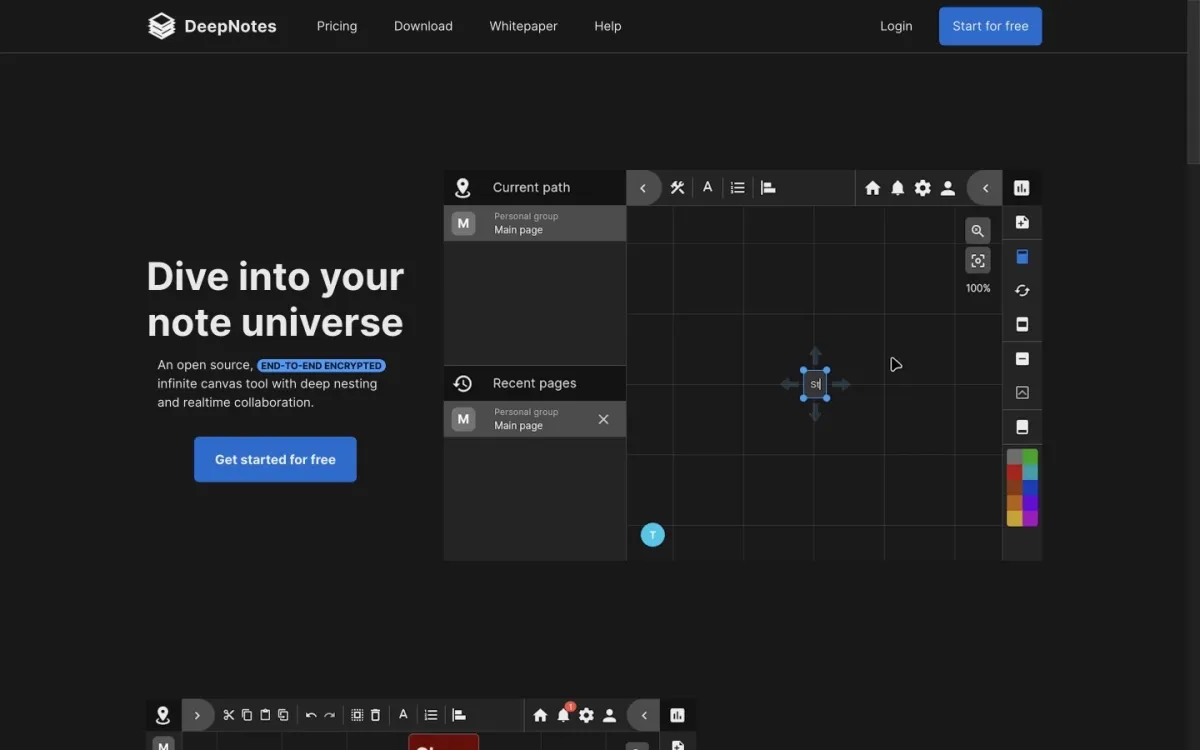1200x750 pixels.
Task: Click Get started for free button
Action: coord(275,460)
